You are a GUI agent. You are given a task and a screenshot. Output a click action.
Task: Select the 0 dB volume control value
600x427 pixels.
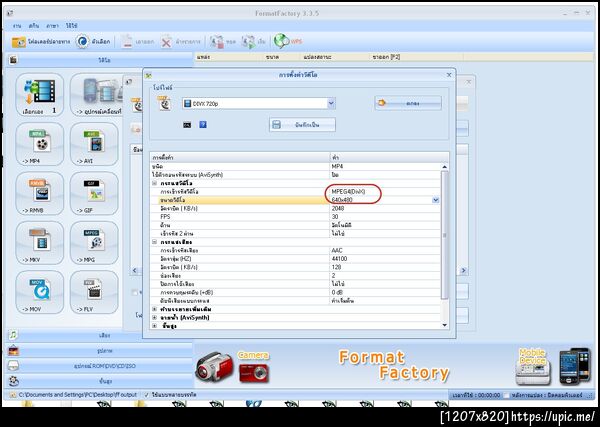tap(338, 293)
